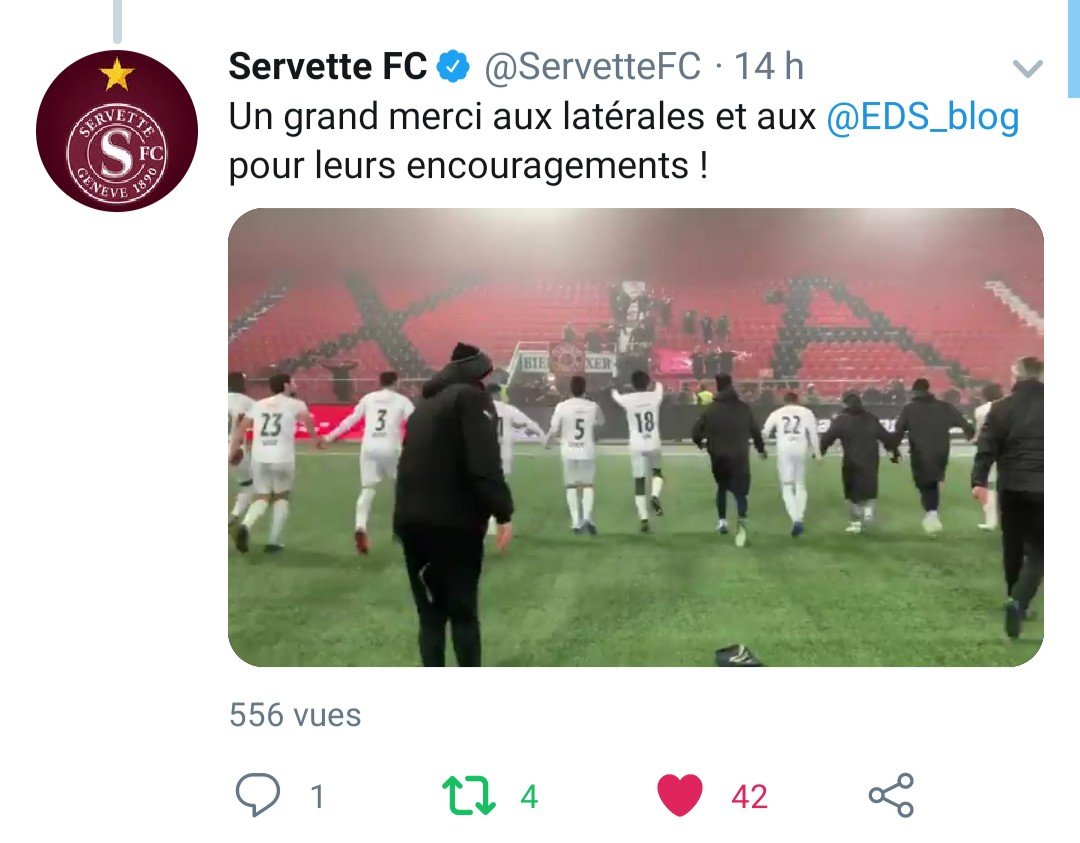Click the thread connector line above avatar
The height and width of the screenshot is (843, 1080).
tap(117, 21)
